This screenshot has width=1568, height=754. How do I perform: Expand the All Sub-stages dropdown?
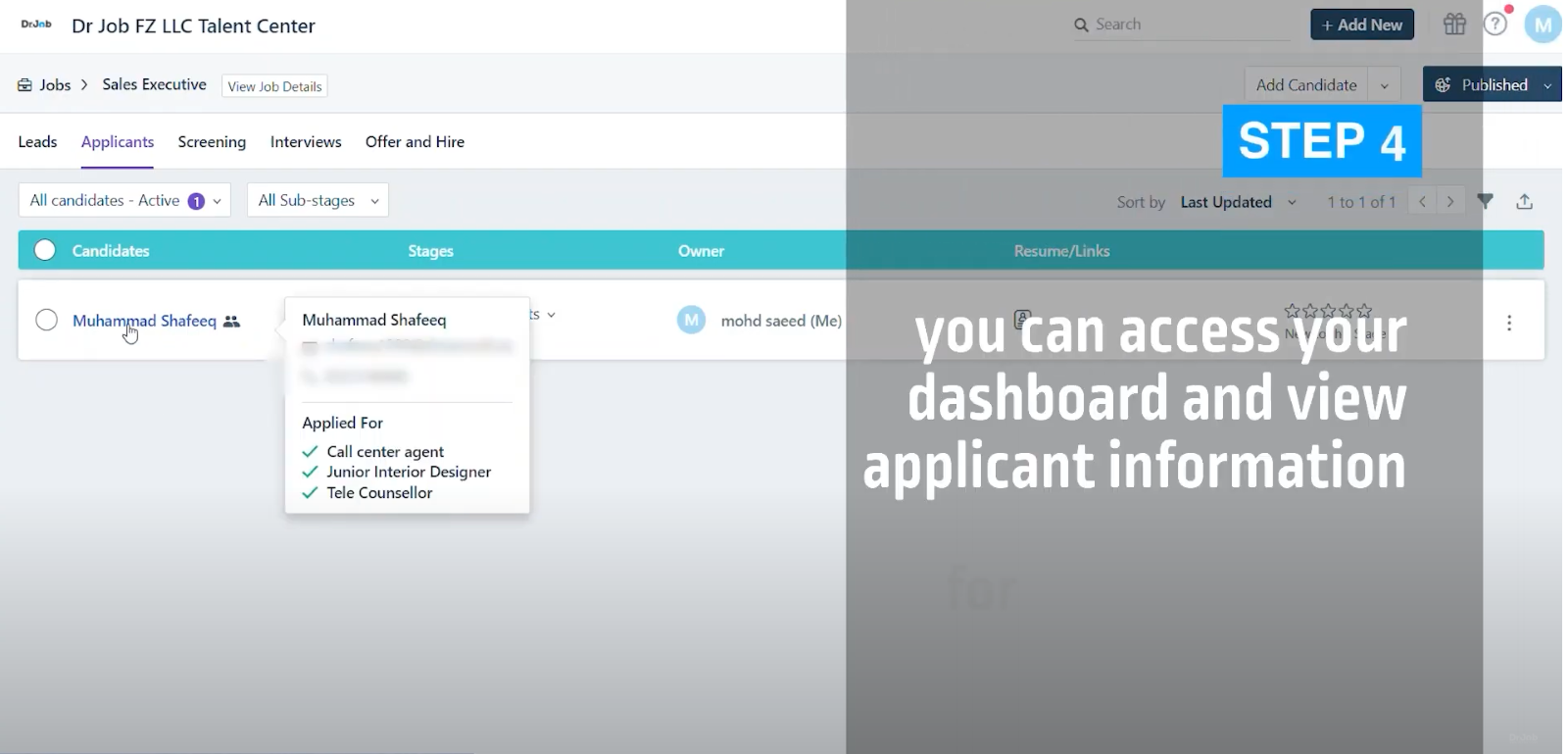[x=318, y=200]
